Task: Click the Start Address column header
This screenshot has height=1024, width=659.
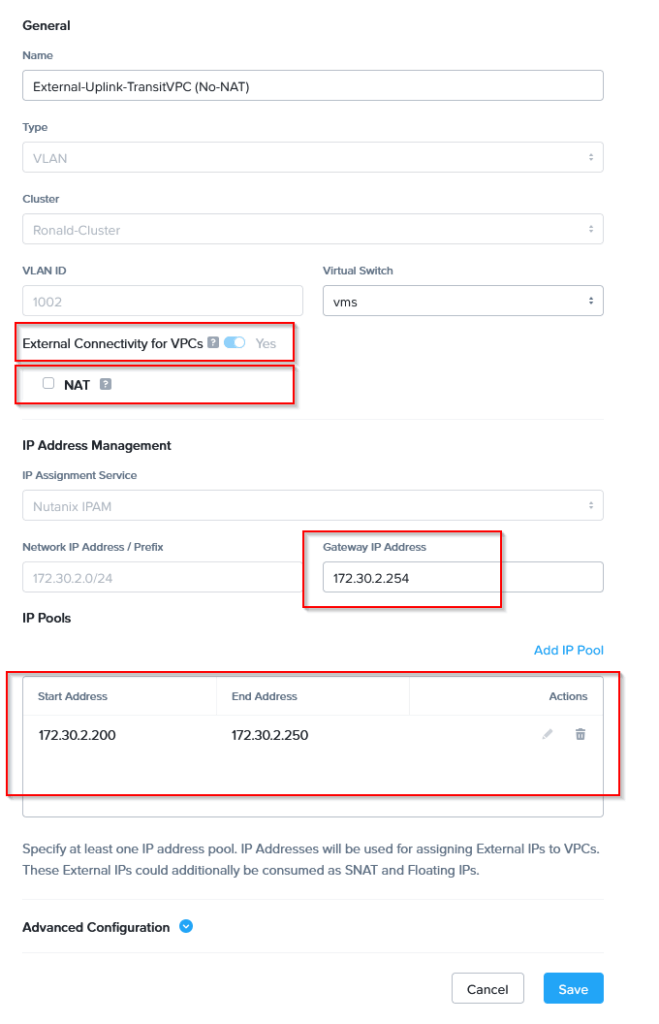Action: [73, 696]
